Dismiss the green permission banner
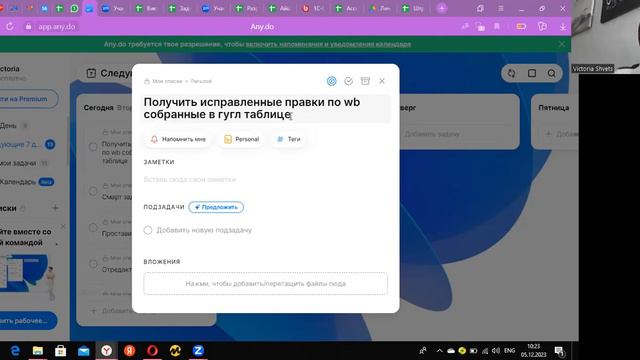 (x=562, y=44)
